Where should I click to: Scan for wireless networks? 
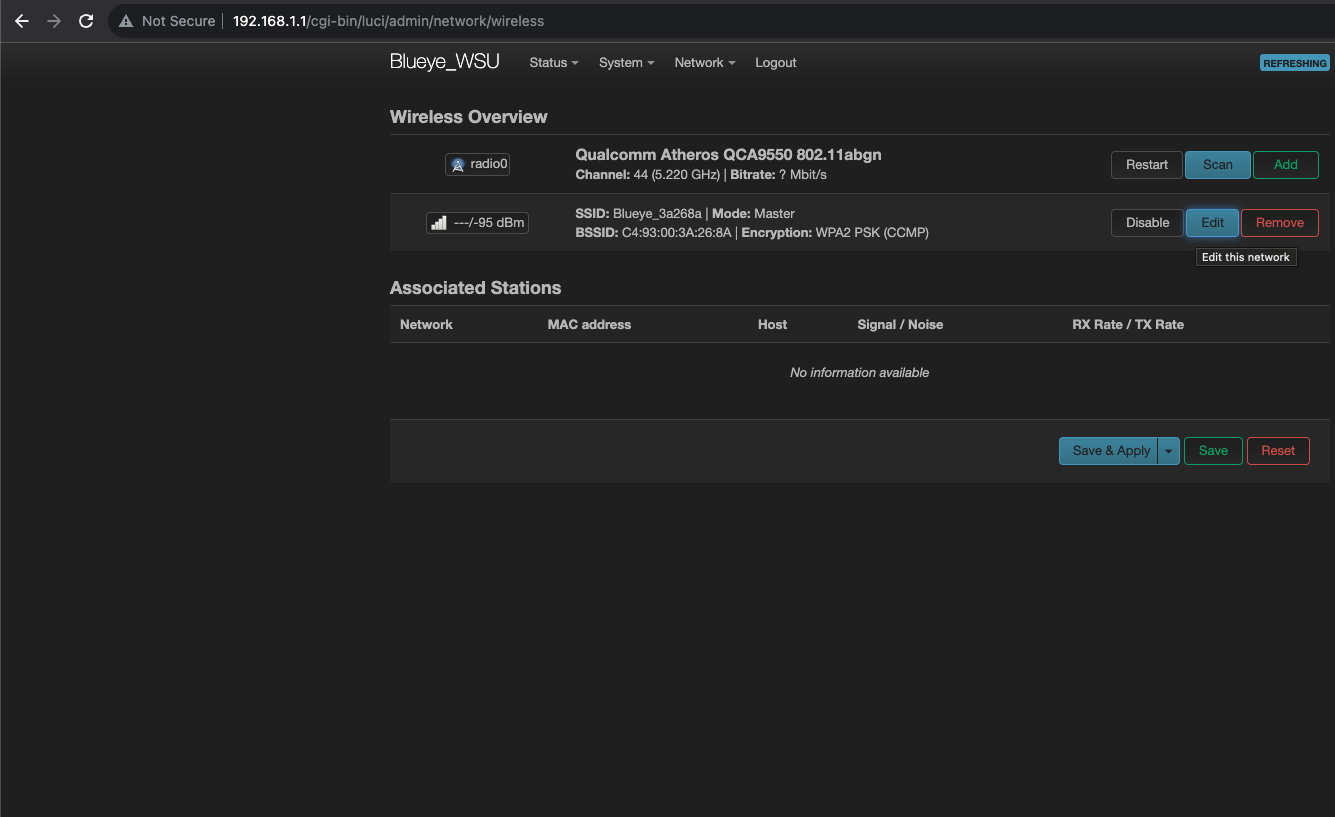point(1218,165)
